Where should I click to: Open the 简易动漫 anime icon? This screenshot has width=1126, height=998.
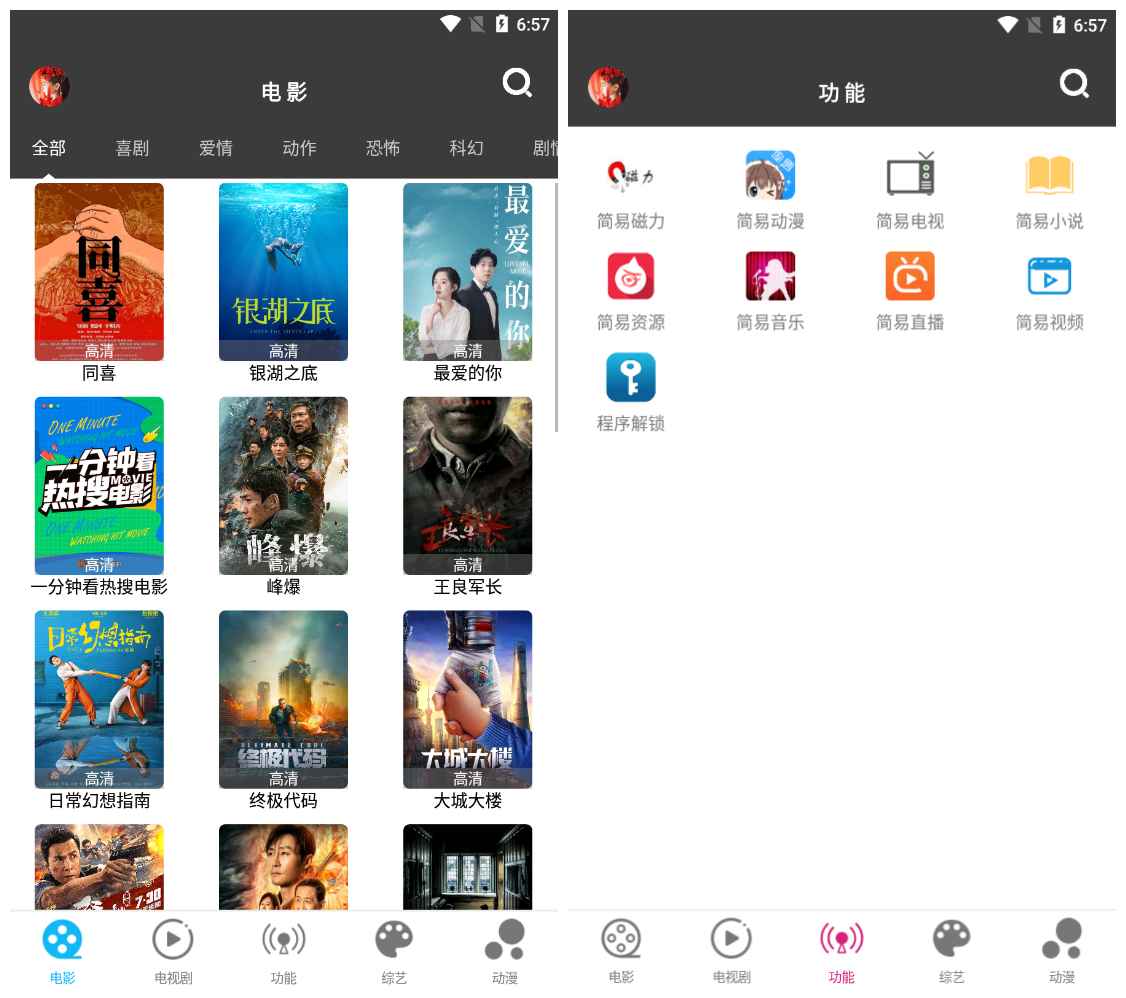point(770,176)
